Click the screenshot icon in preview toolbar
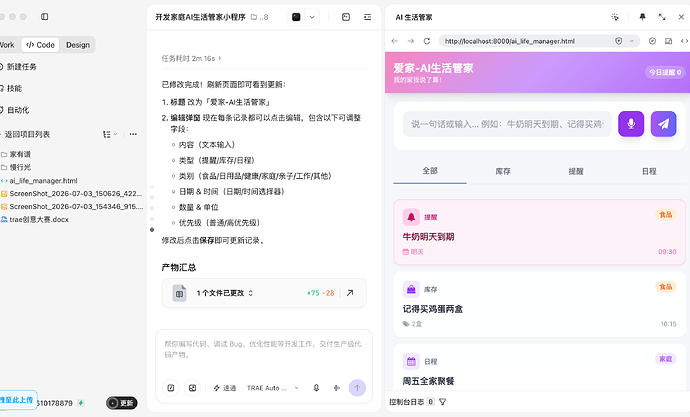This screenshot has width=690, height=417. pyautogui.click(x=668, y=41)
